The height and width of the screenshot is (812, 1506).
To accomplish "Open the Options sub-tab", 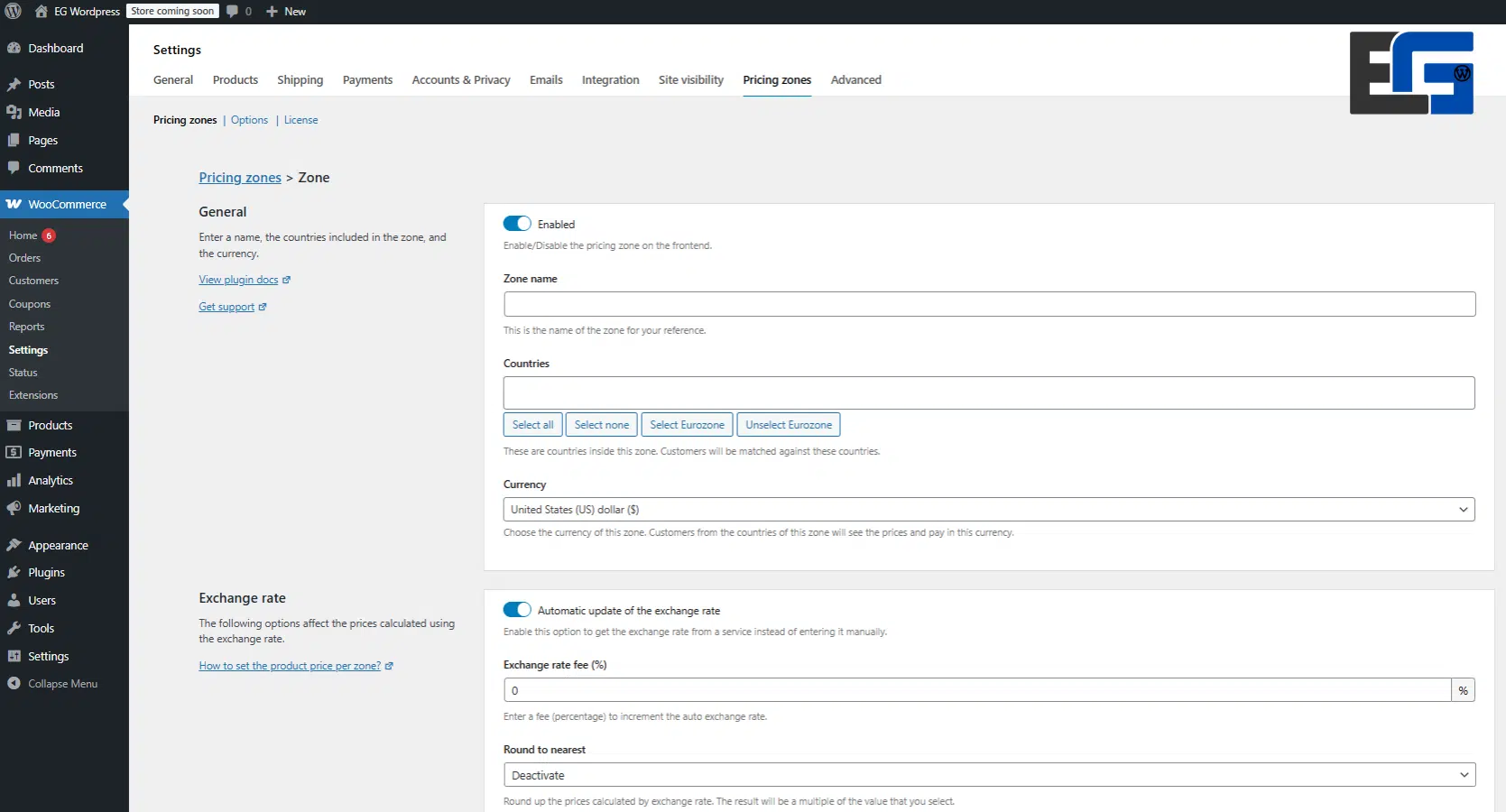I will pyautogui.click(x=249, y=120).
